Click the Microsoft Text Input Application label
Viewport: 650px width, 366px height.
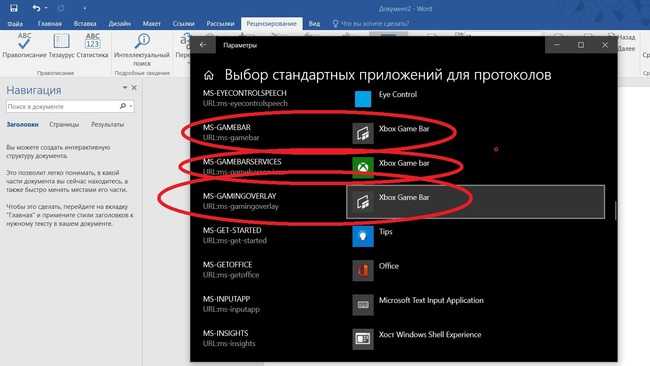tap(431, 301)
